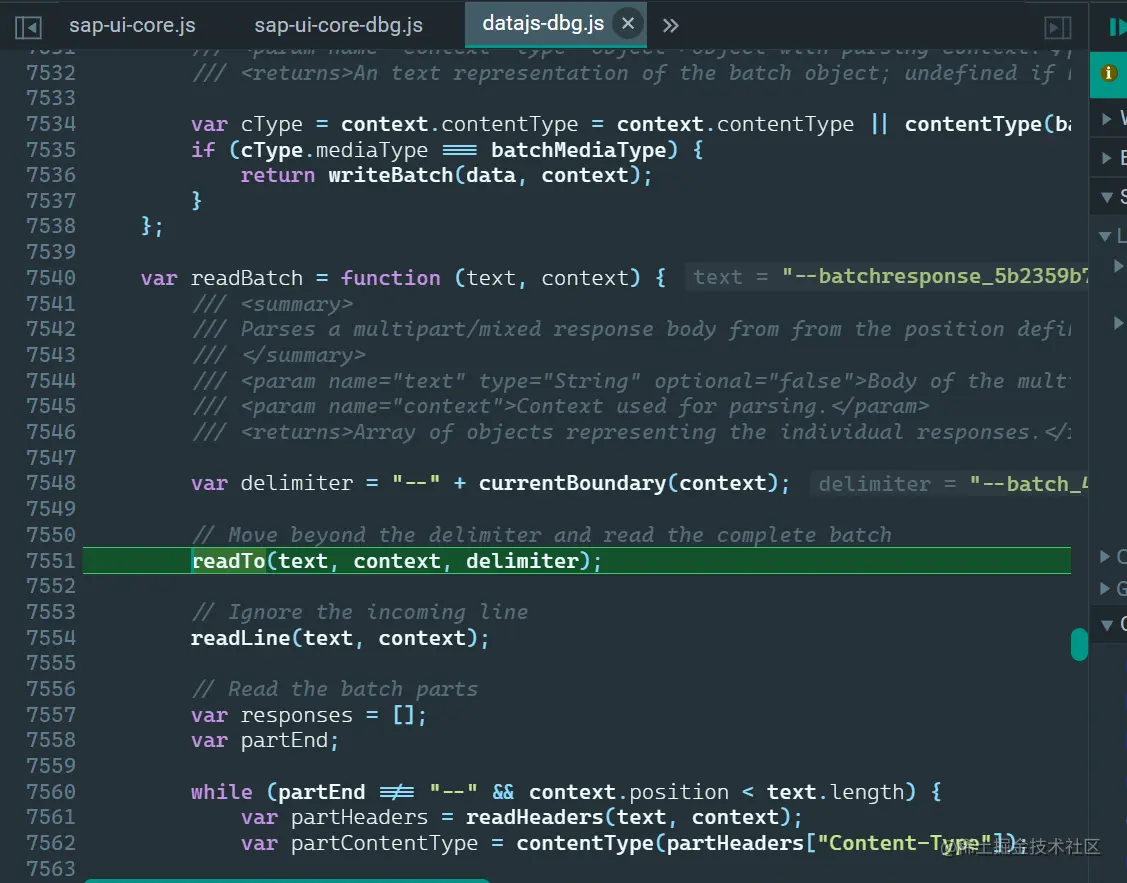Viewport: 1127px width, 883px height.
Task: Click the highlighted readTo call
Action: 229,560
